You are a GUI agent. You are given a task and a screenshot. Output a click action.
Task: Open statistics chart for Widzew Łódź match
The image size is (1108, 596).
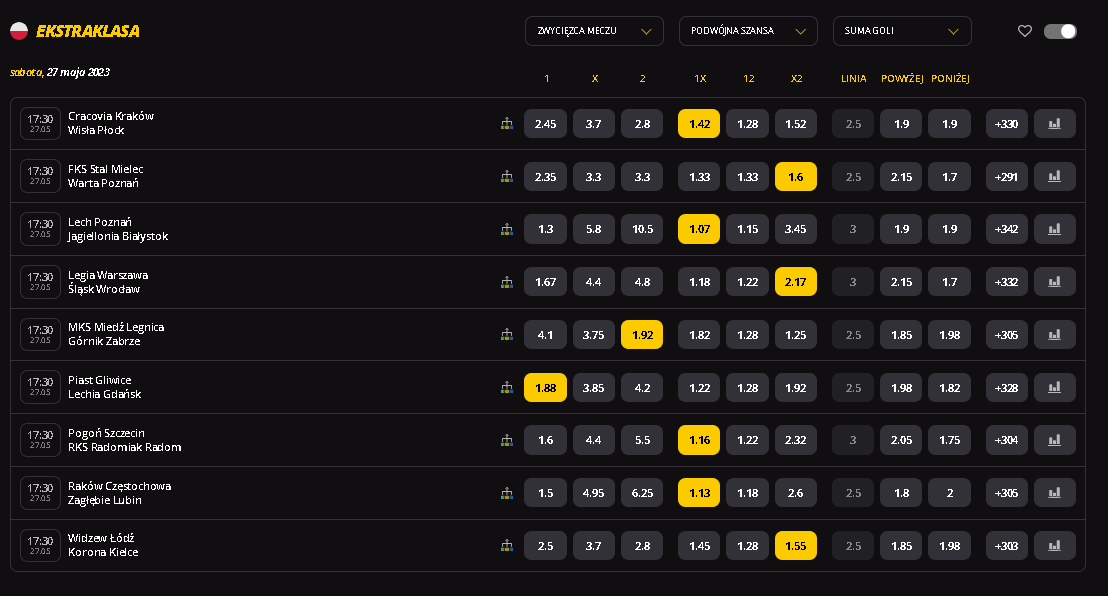point(1054,546)
